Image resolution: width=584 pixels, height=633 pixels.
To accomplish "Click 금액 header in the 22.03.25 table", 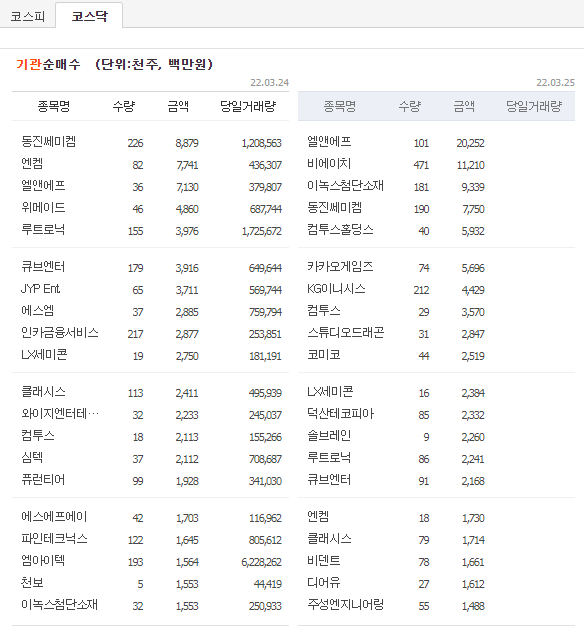I will click(x=464, y=106).
